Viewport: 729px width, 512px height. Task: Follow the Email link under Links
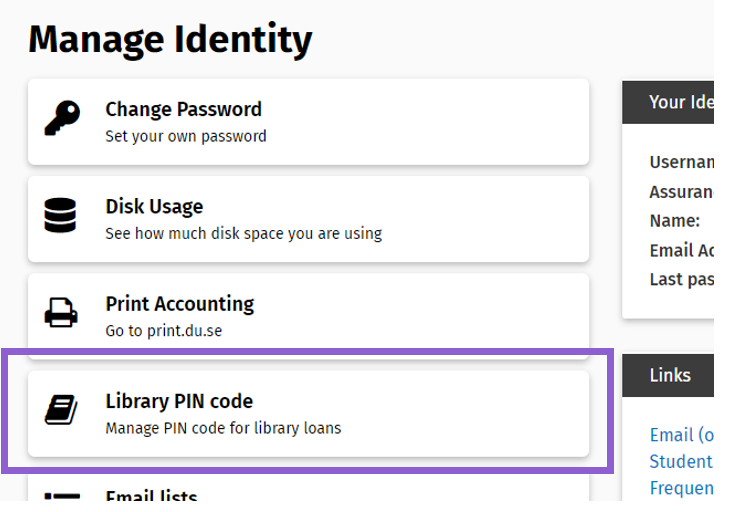[681, 435]
